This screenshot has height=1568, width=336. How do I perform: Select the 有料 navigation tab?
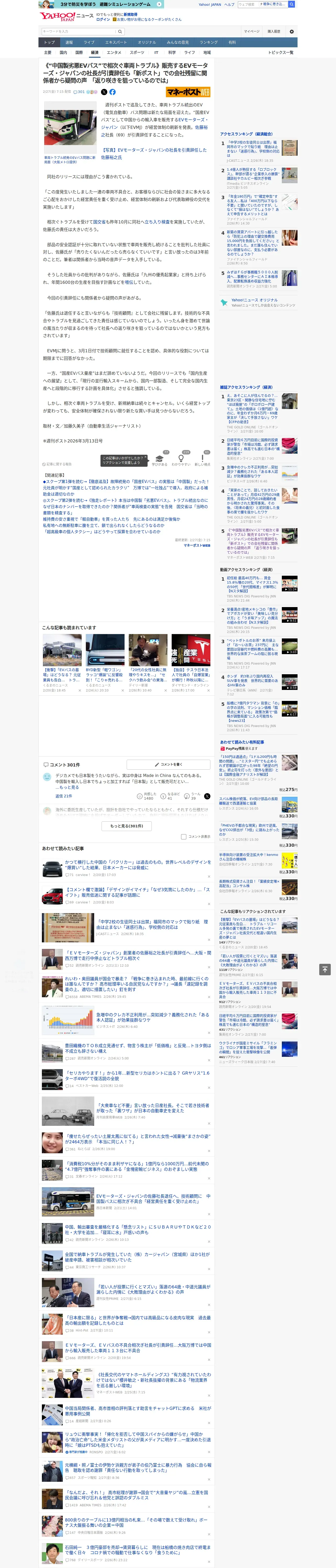pyautogui.click(x=232, y=43)
